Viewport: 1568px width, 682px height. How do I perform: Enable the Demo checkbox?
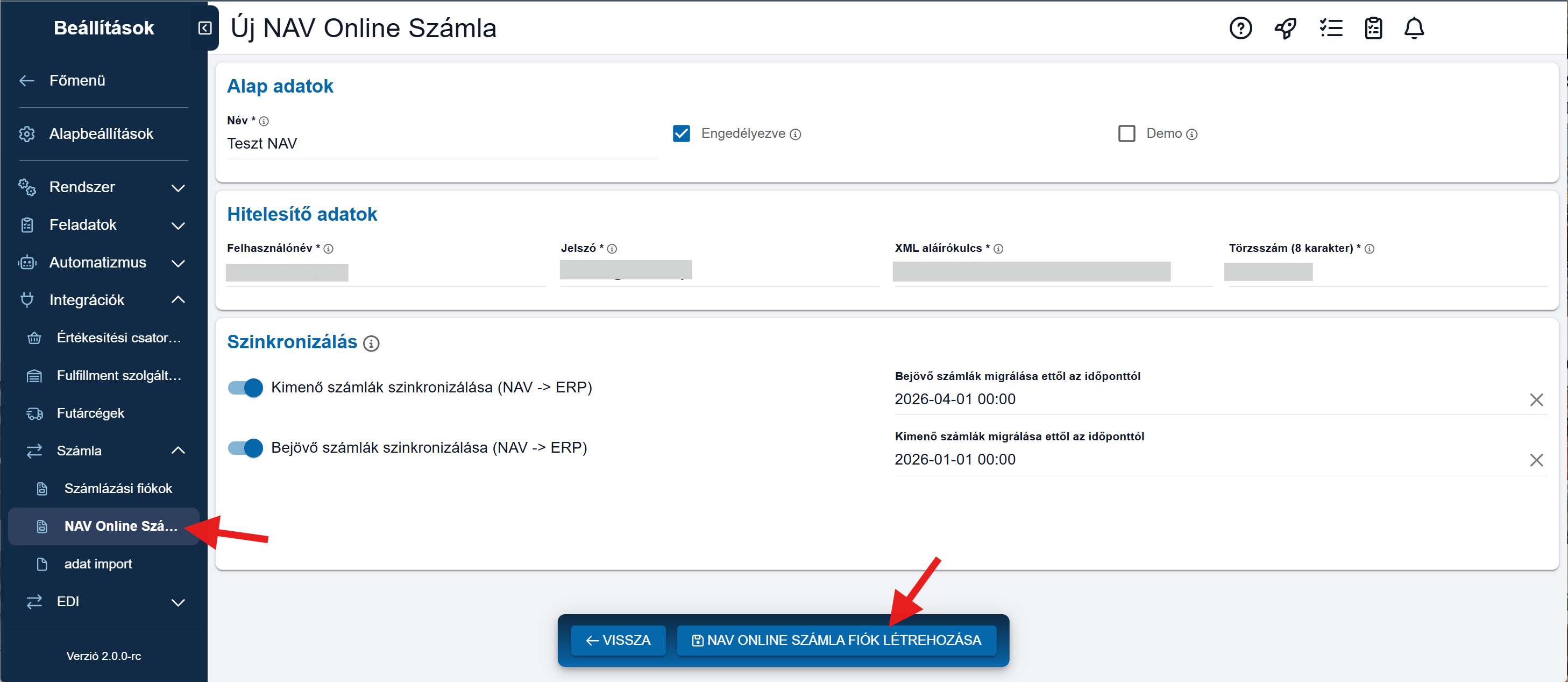point(1126,133)
